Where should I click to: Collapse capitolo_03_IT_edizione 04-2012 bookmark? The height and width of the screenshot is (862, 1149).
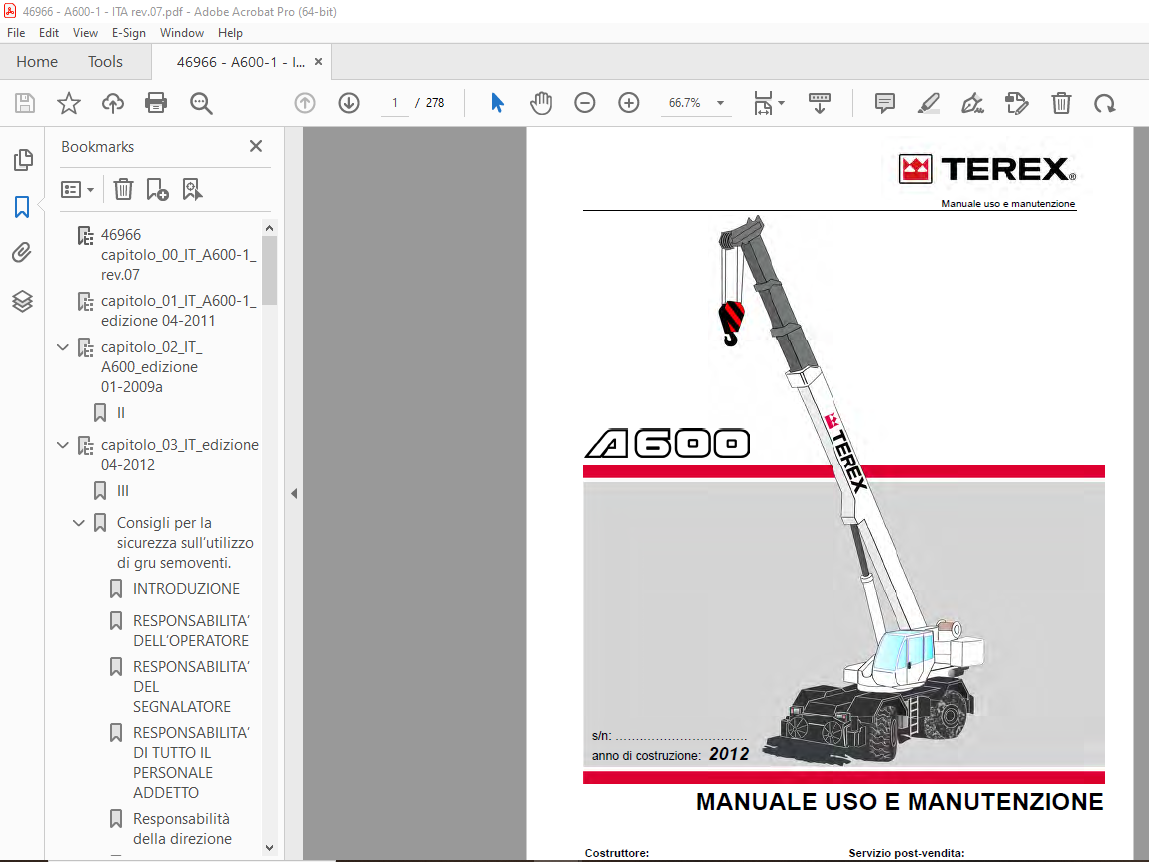[63, 445]
